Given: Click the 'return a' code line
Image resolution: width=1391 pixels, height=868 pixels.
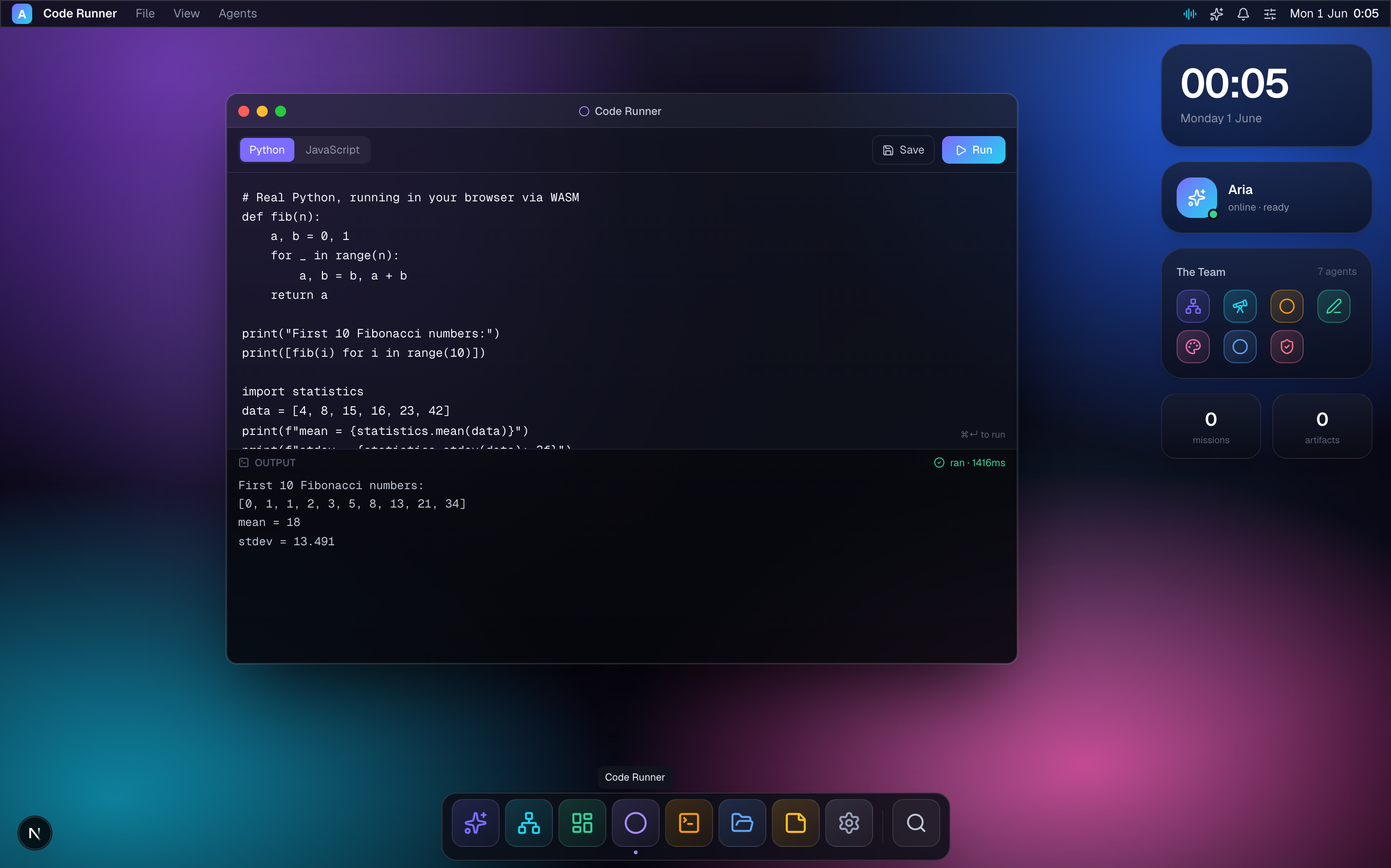Looking at the screenshot, I should point(299,295).
